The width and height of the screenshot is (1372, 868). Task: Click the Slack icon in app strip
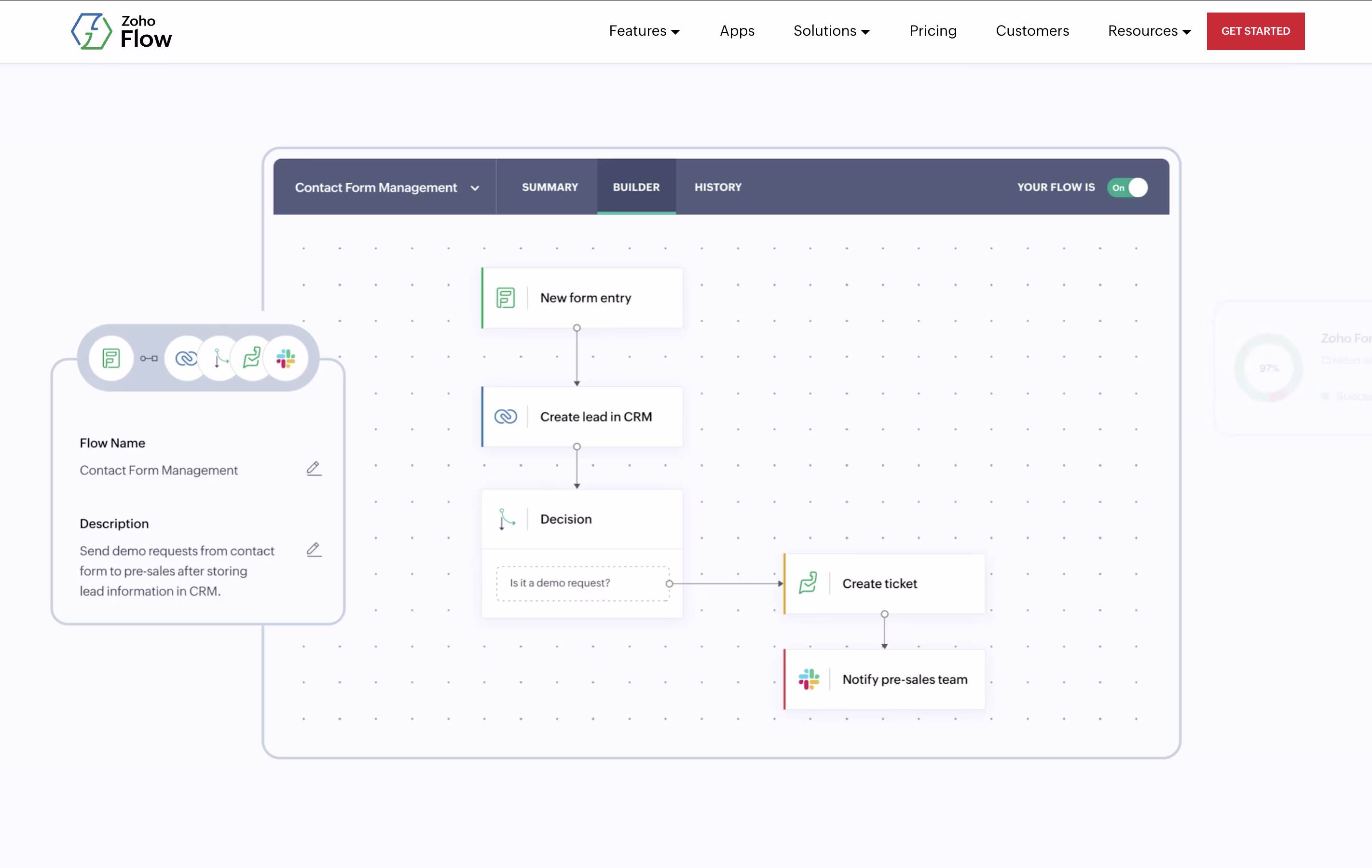tap(286, 358)
